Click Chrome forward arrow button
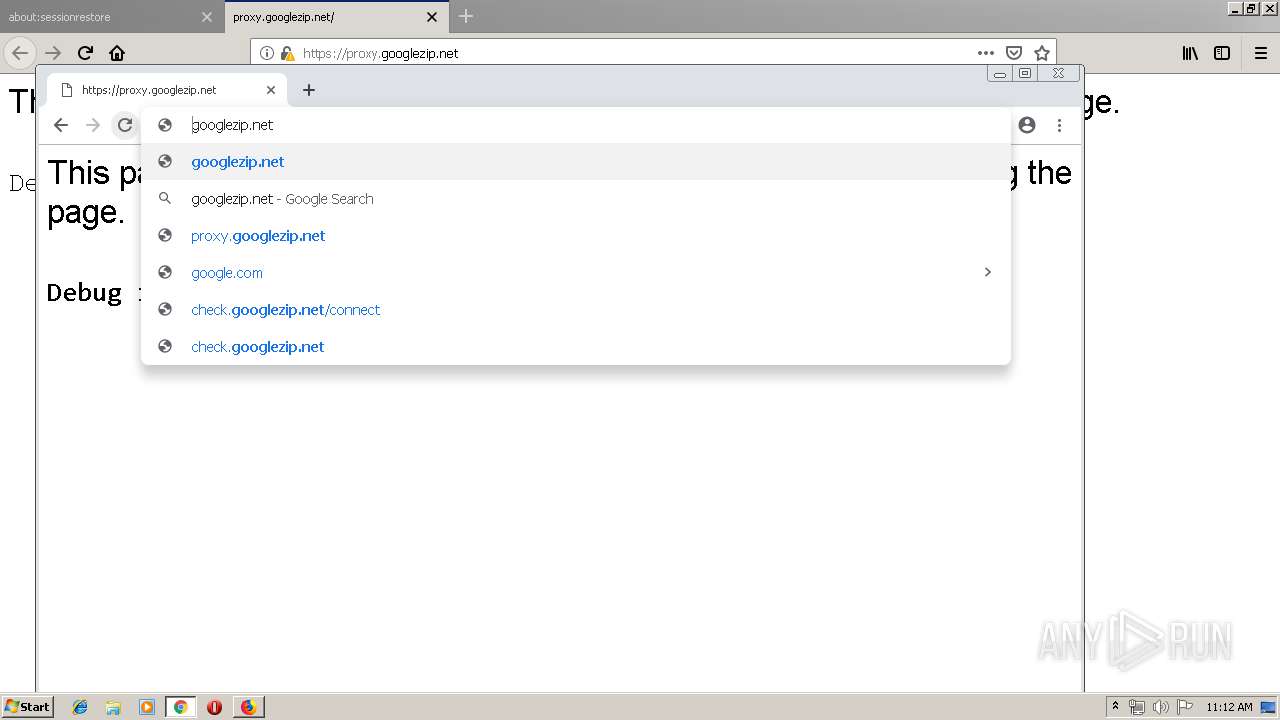The height and width of the screenshot is (720, 1280). click(x=93, y=125)
